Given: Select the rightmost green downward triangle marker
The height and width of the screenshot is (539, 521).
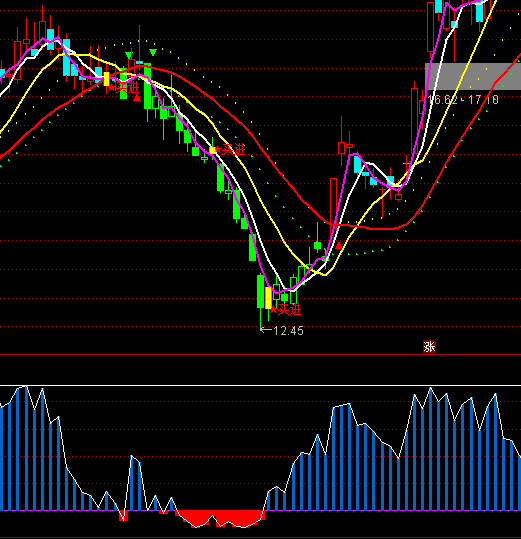Looking at the screenshot, I should (153, 52).
